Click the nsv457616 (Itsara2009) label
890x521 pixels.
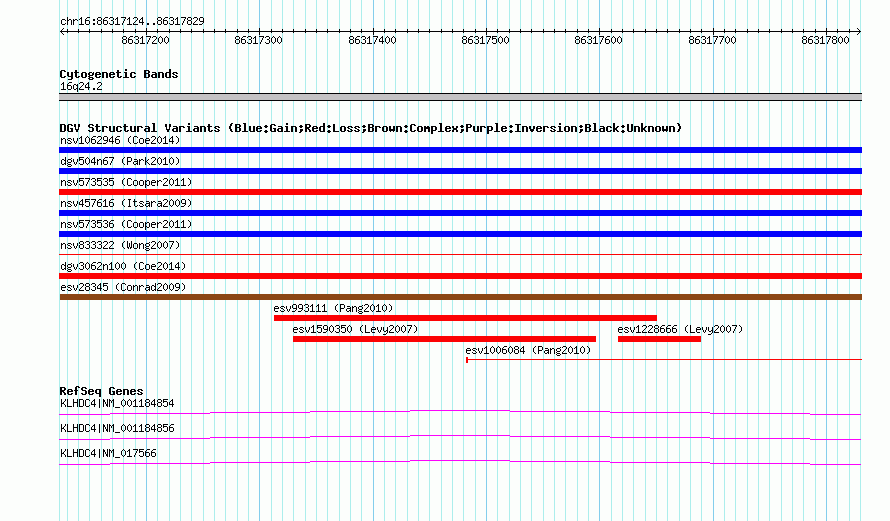(x=126, y=203)
